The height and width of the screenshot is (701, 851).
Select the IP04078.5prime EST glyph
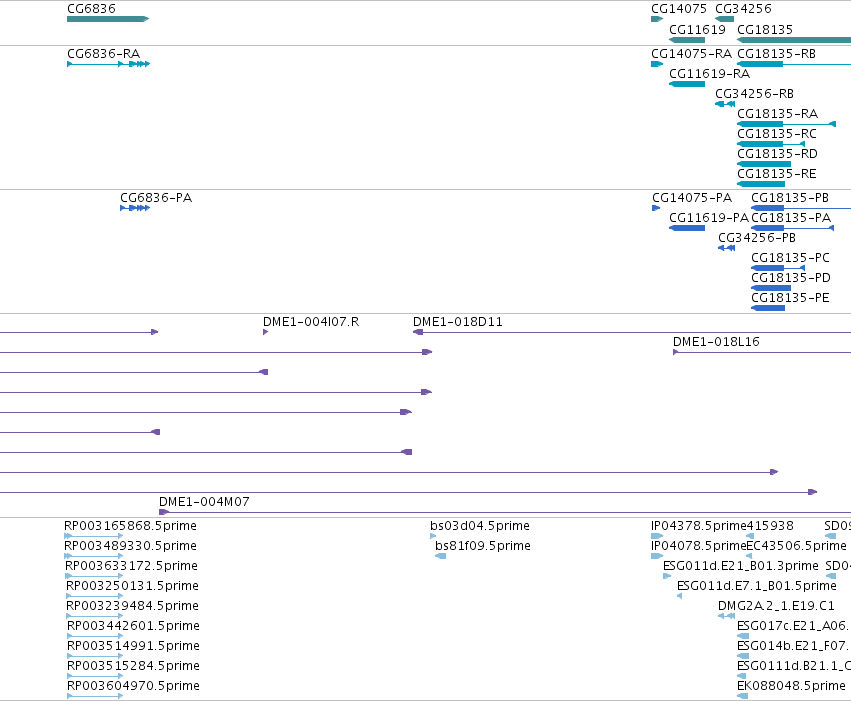(657, 556)
